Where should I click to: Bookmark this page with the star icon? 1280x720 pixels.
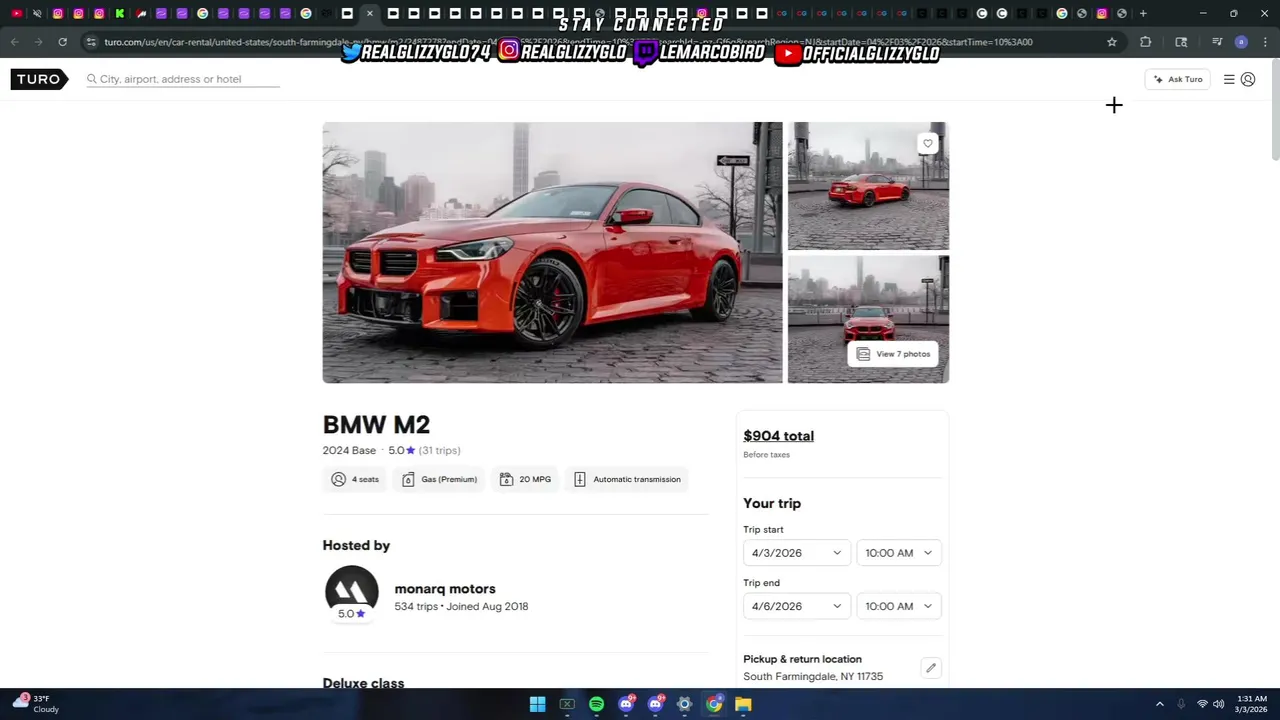click(1111, 42)
